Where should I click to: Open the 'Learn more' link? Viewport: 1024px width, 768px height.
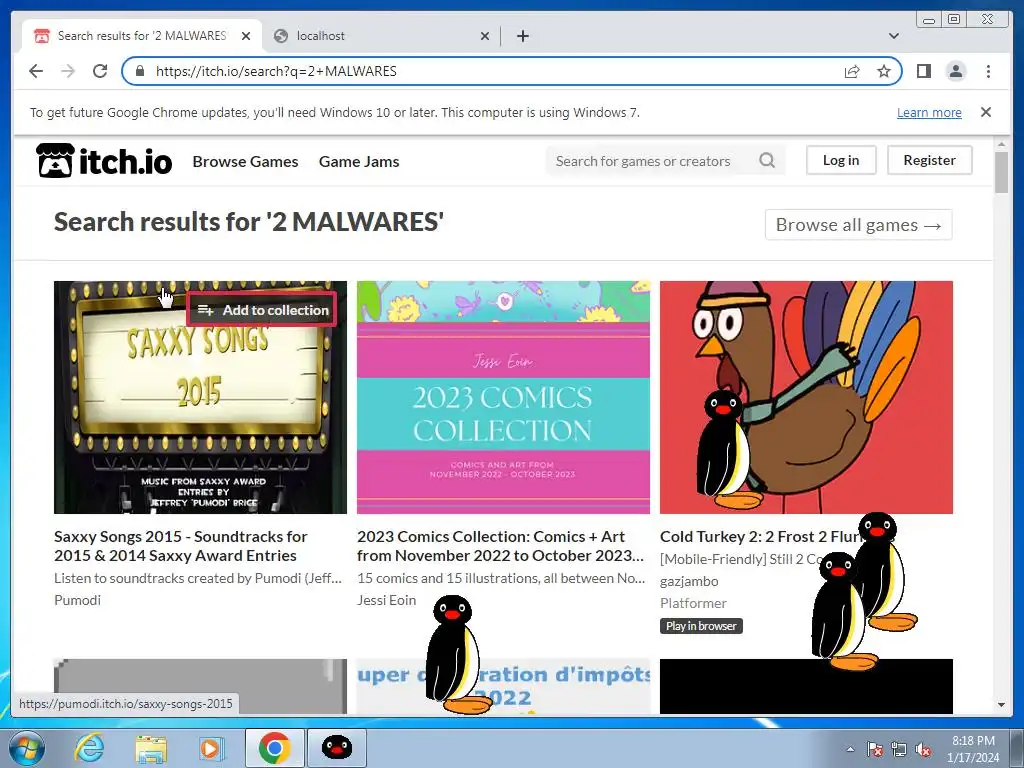pos(929,112)
